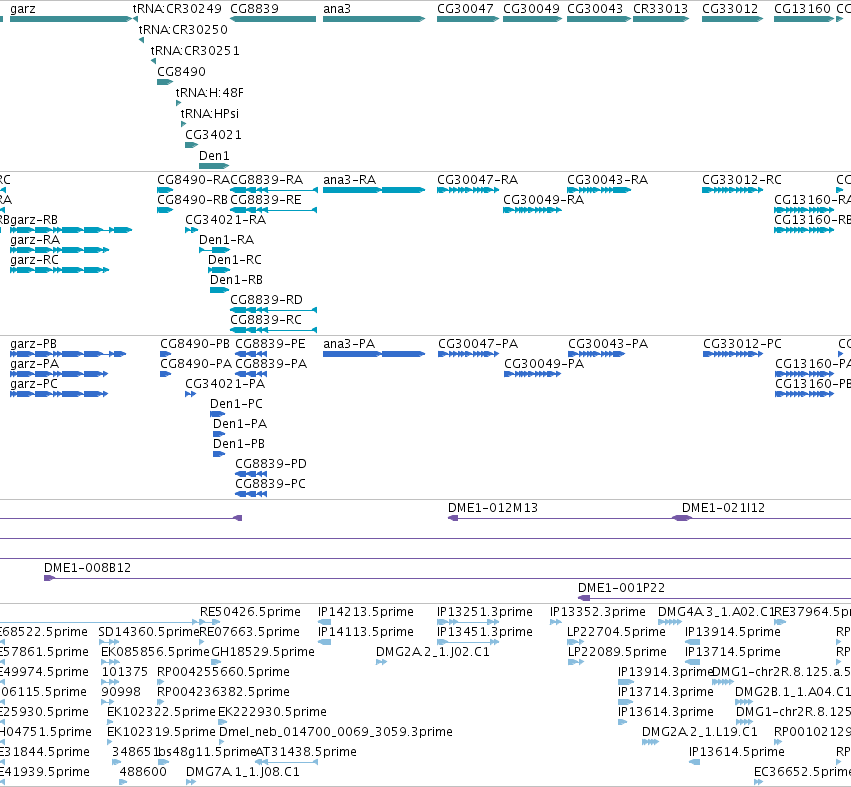
Task: Click the AT31438.5prime EST label
Action: point(306,752)
